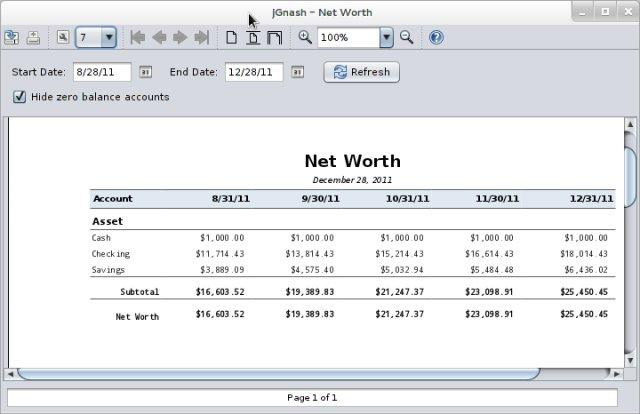Click the Subtotal row label
Viewport: 640px width, 414px height.
pos(140,292)
